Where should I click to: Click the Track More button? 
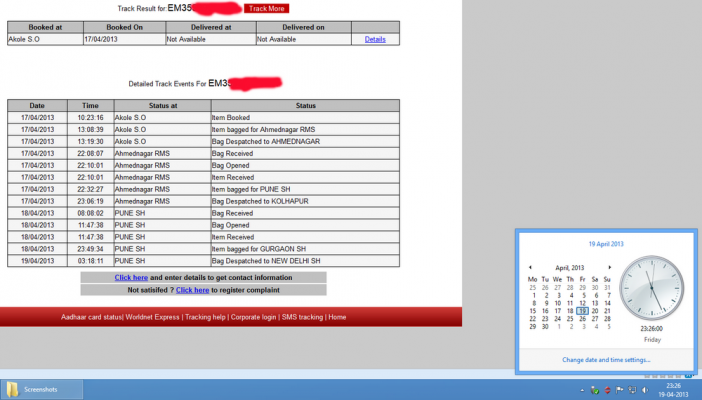(x=266, y=9)
